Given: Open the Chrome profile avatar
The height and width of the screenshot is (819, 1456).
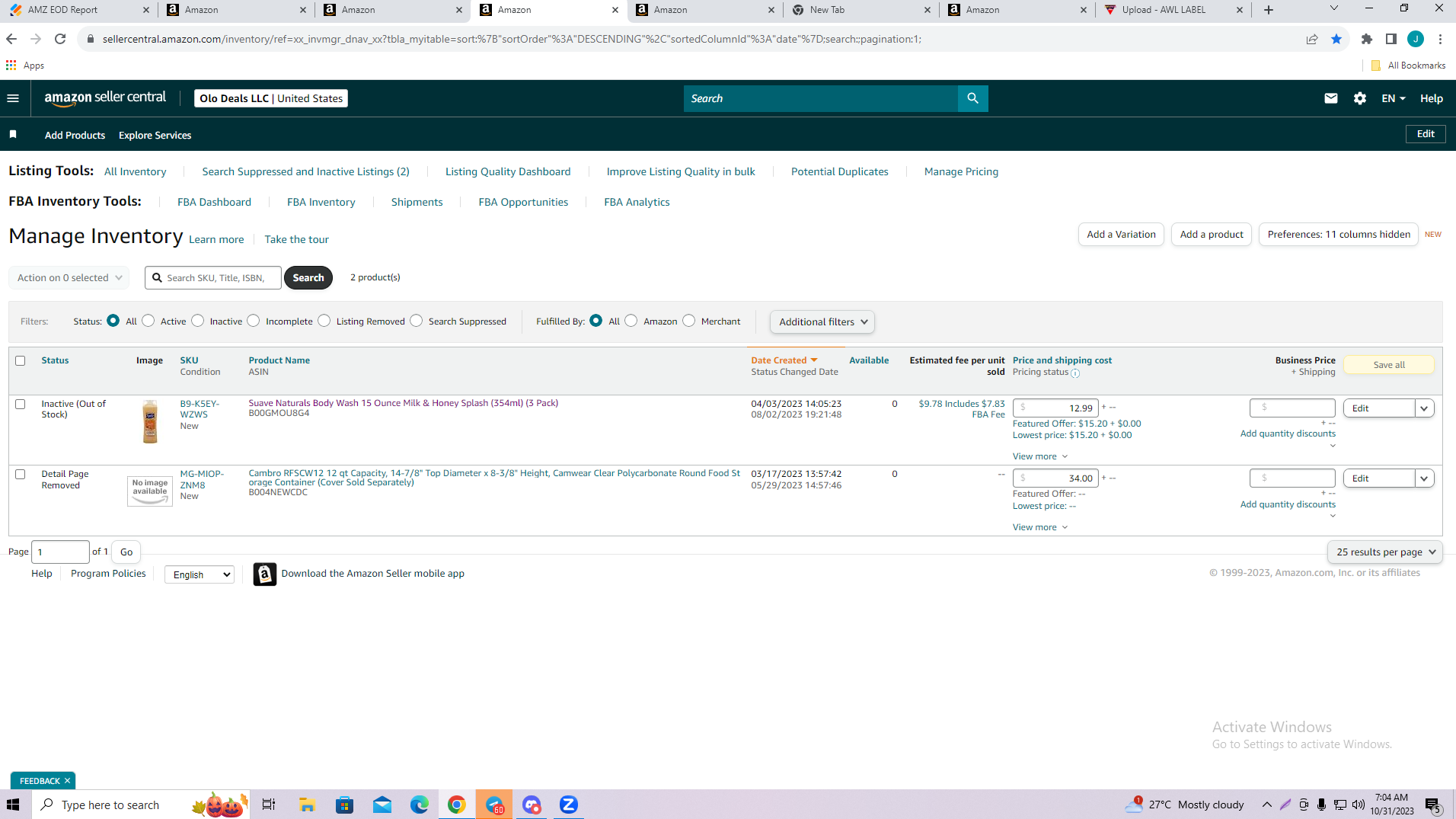Looking at the screenshot, I should pyautogui.click(x=1415, y=39).
